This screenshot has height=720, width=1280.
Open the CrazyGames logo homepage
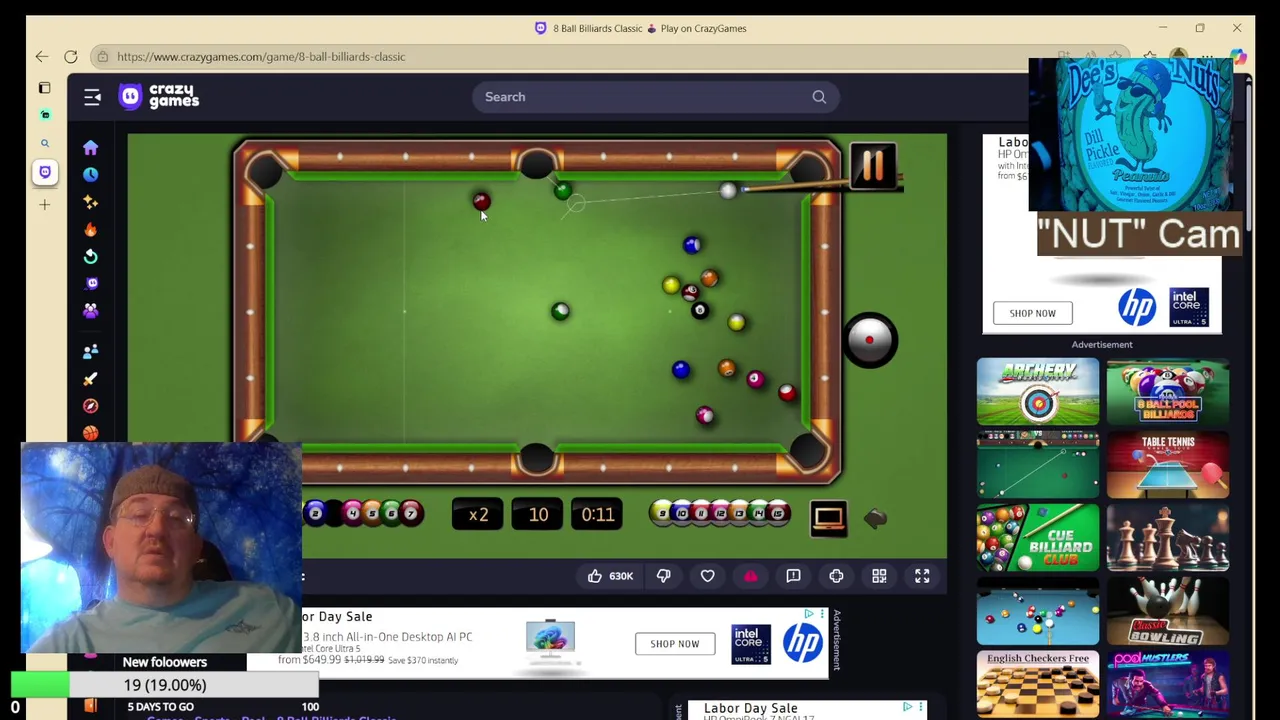tap(160, 96)
